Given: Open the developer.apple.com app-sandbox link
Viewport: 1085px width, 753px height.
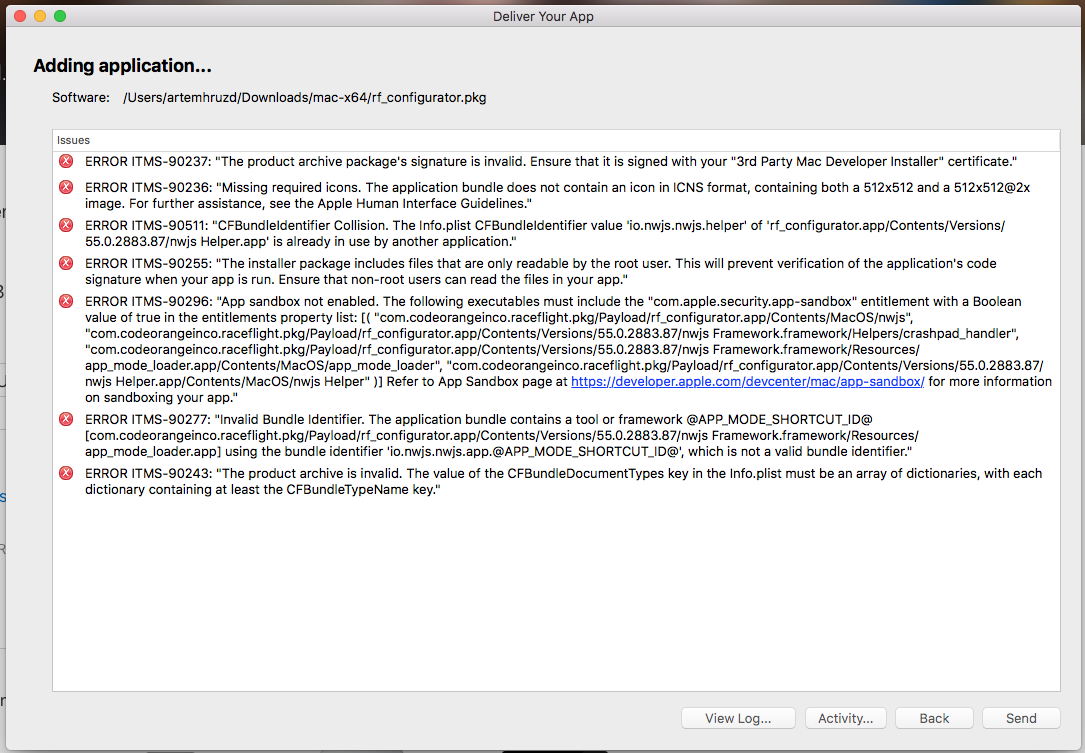Looking at the screenshot, I should pos(747,381).
